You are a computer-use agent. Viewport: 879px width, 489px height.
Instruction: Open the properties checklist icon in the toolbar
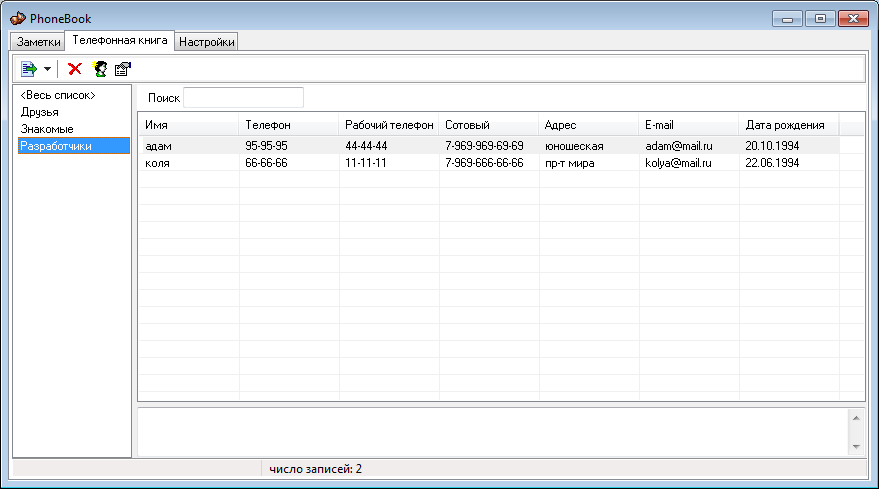pos(122,69)
